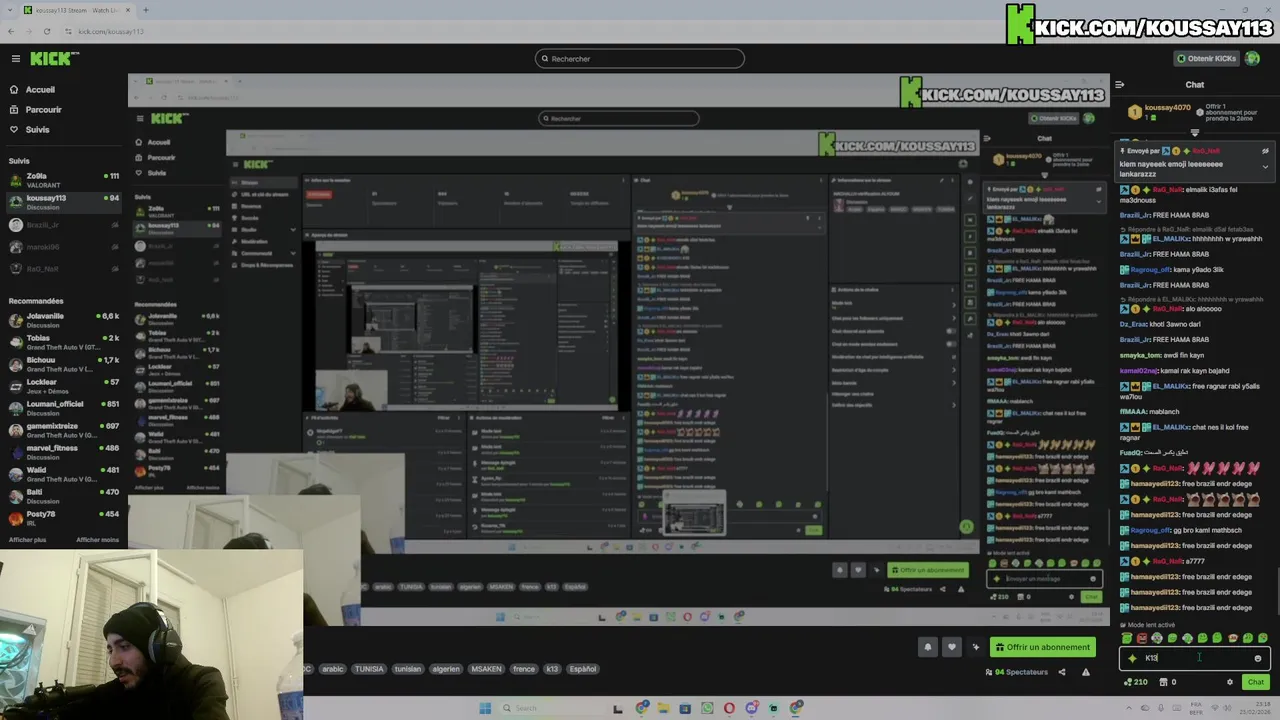Click the share icon near Spectateurs

coord(1061,672)
